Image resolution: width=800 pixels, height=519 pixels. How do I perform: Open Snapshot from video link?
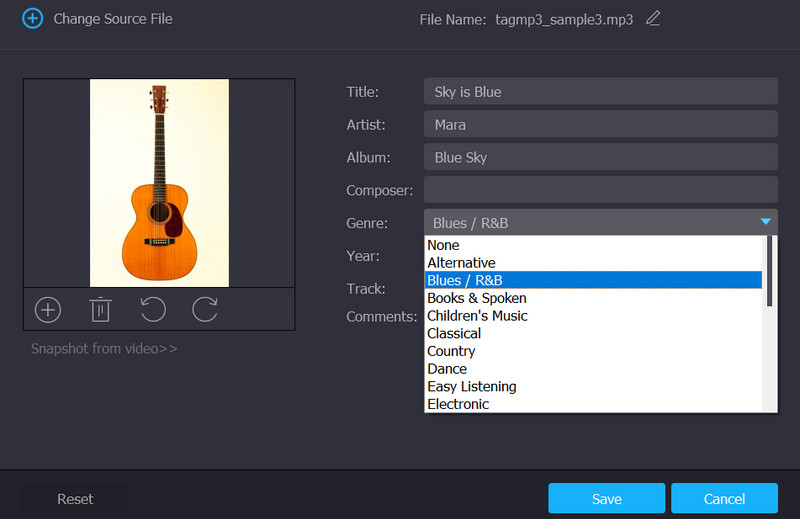point(104,349)
